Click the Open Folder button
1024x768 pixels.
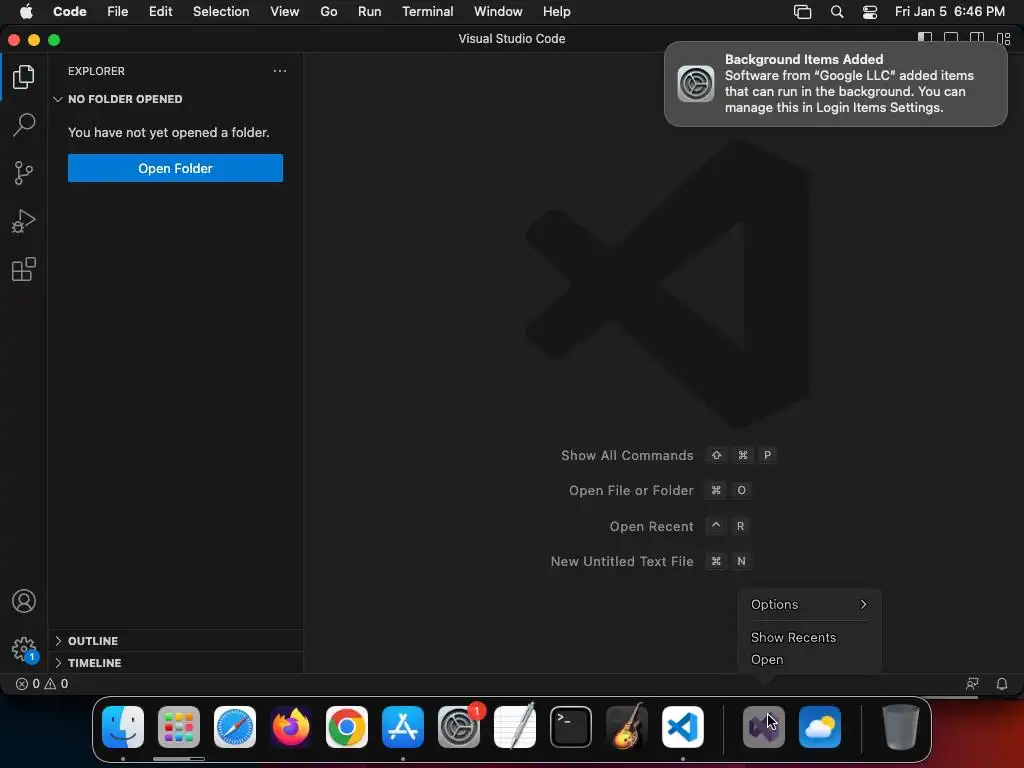pyautogui.click(x=175, y=168)
